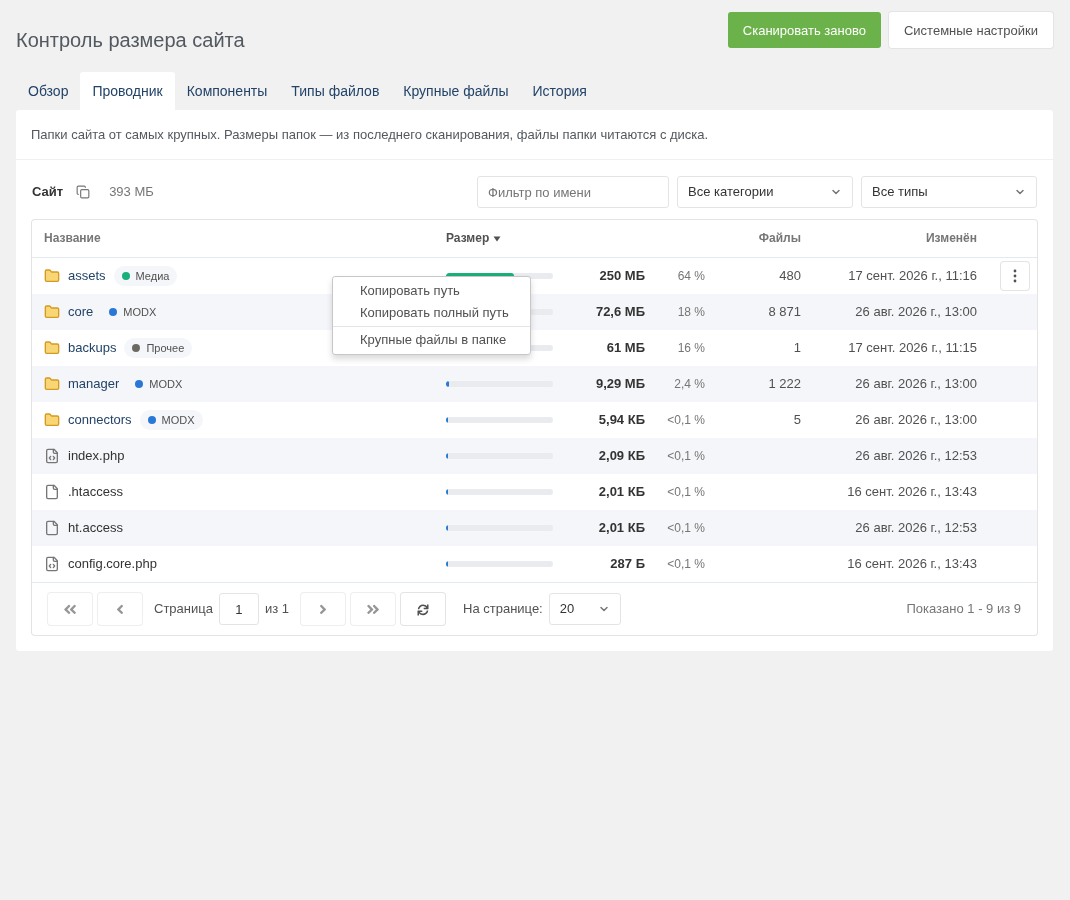Click the config.core.php file name
The image size is (1070, 900).
coord(113,564)
